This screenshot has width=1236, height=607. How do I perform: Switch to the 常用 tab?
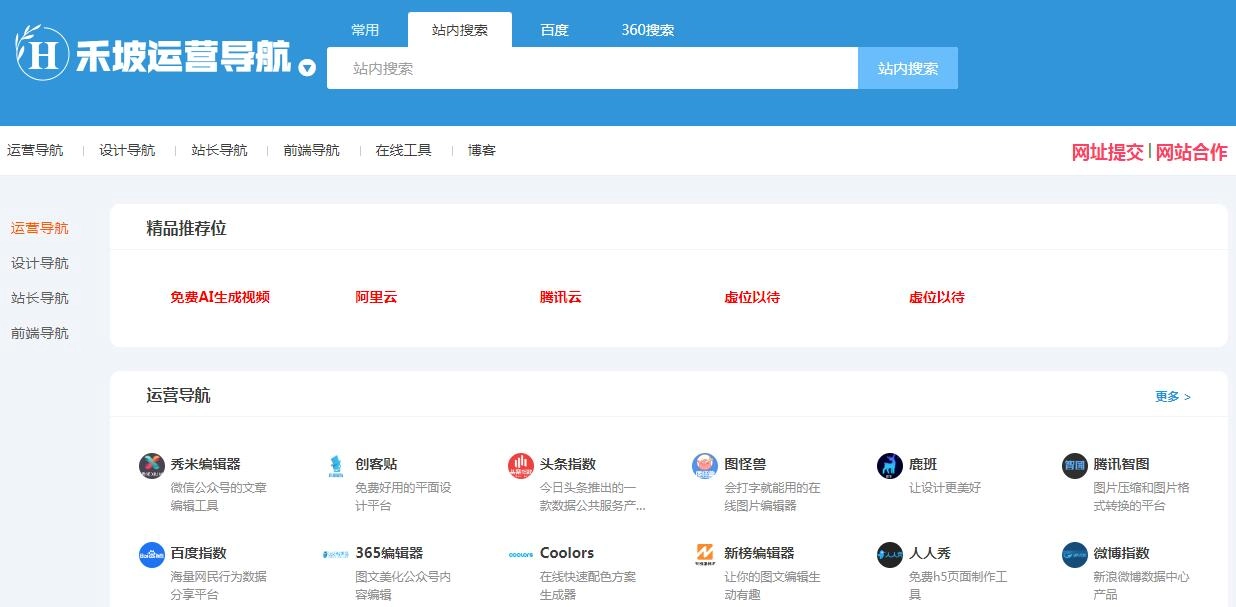(366, 29)
